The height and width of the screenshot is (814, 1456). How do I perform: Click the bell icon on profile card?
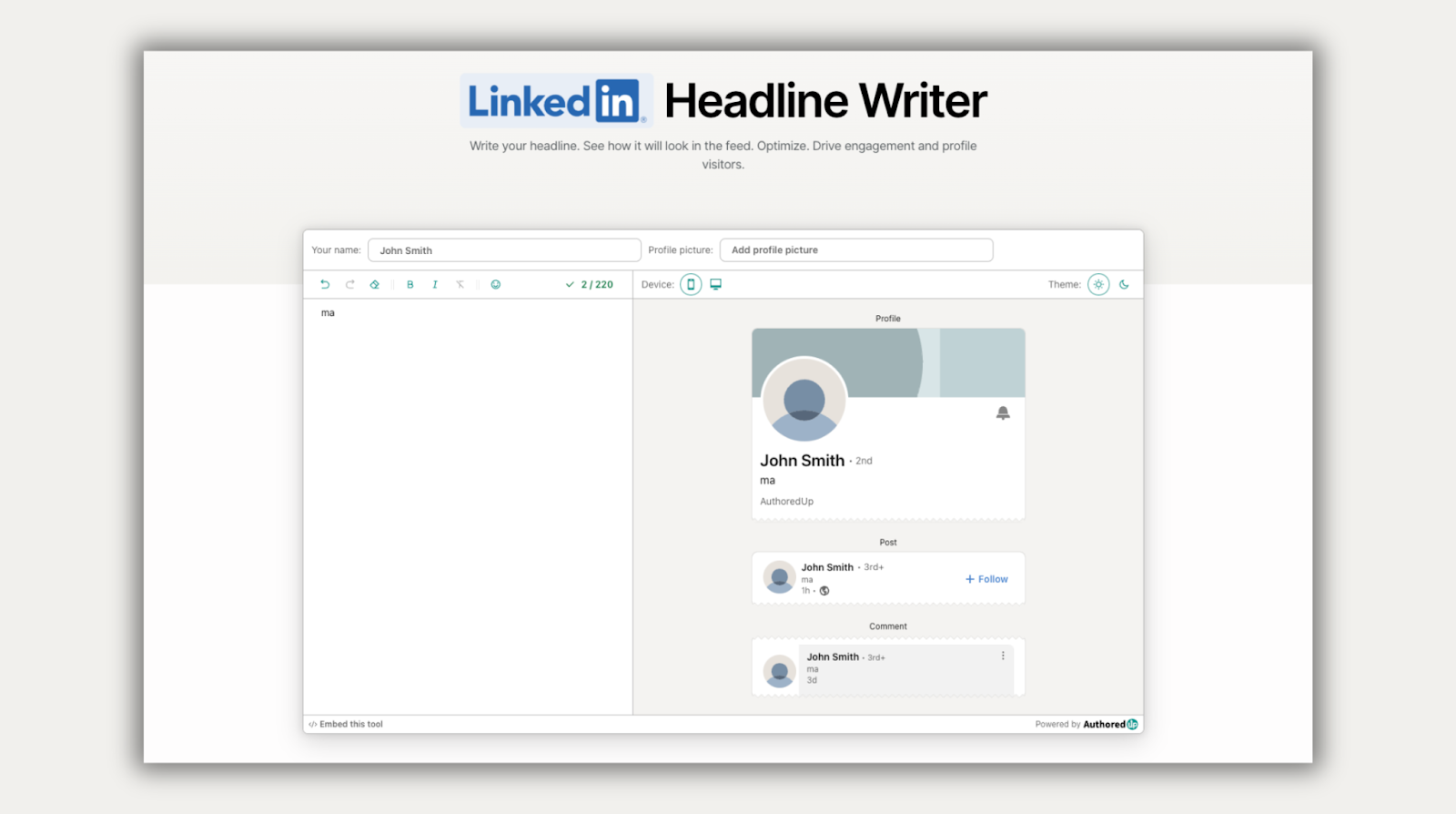1003,413
